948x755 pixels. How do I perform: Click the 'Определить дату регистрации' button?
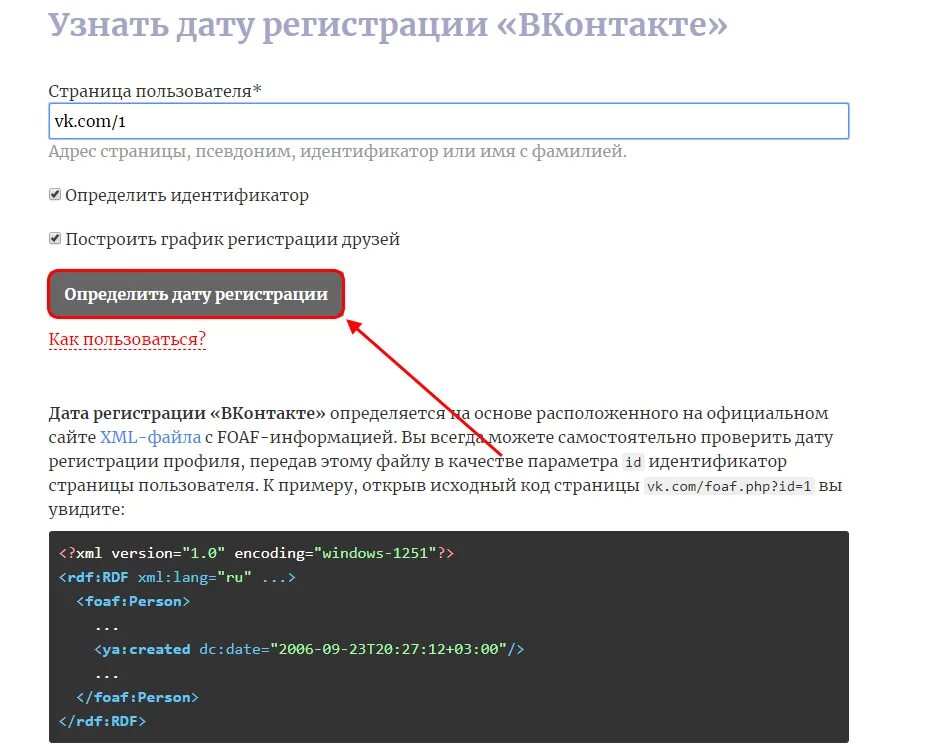[x=196, y=294]
